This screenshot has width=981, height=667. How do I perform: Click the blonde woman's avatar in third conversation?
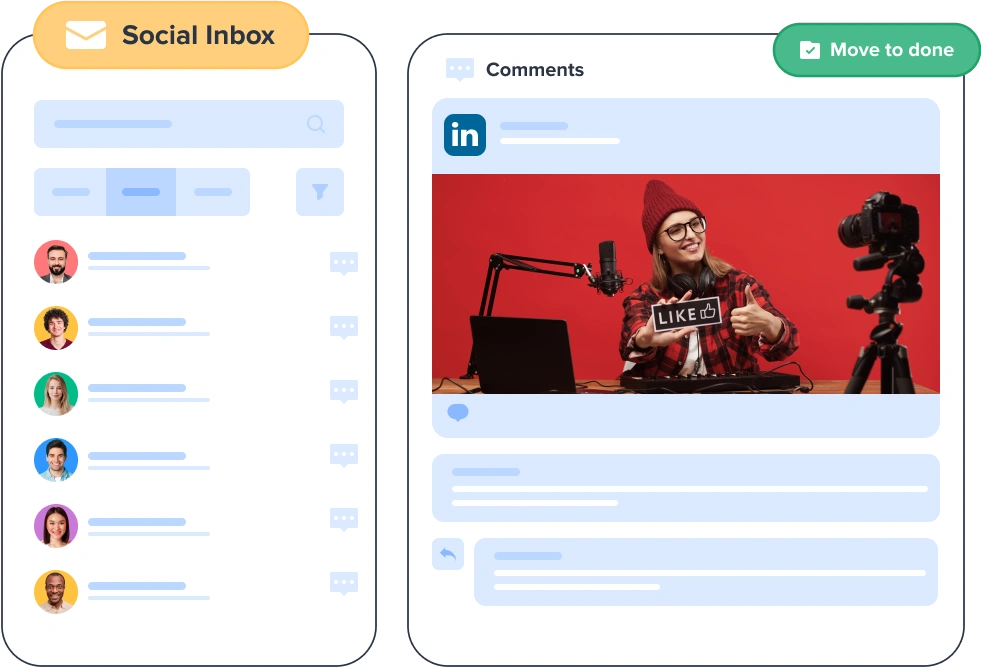pyautogui.click(x=56, y=394)
